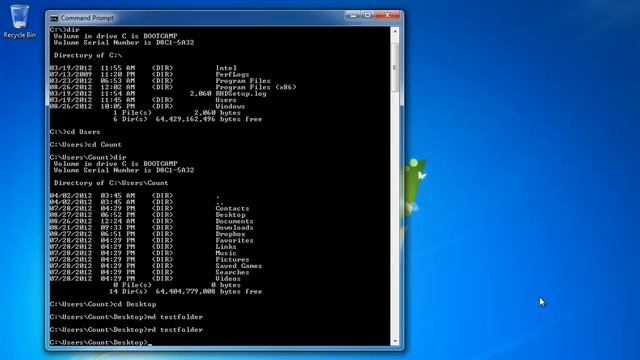The image size is (640, 360).
Task: Click the 'cd Users' command line
Action: 75,132
